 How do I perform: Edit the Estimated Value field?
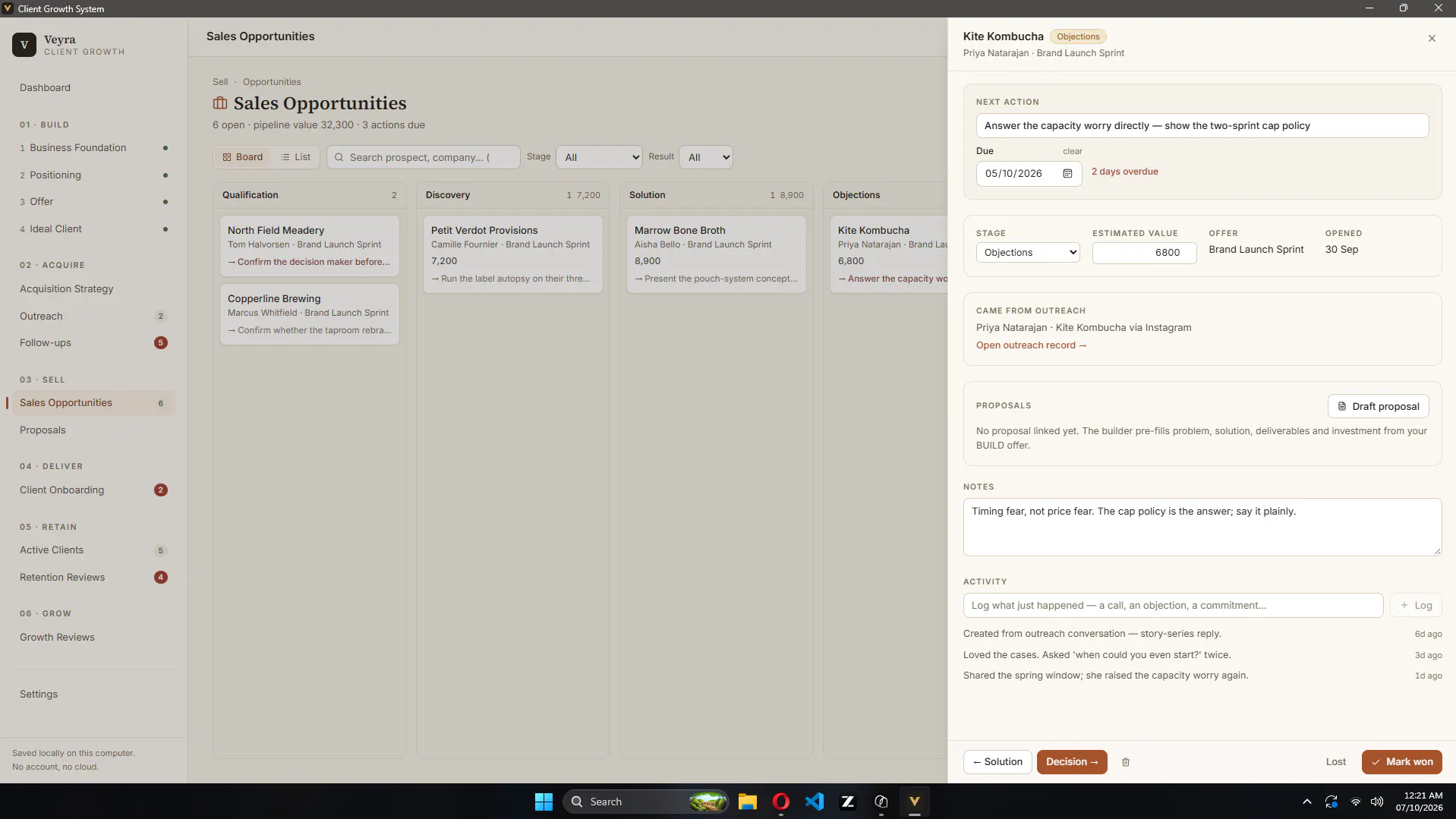[1144, 253]
